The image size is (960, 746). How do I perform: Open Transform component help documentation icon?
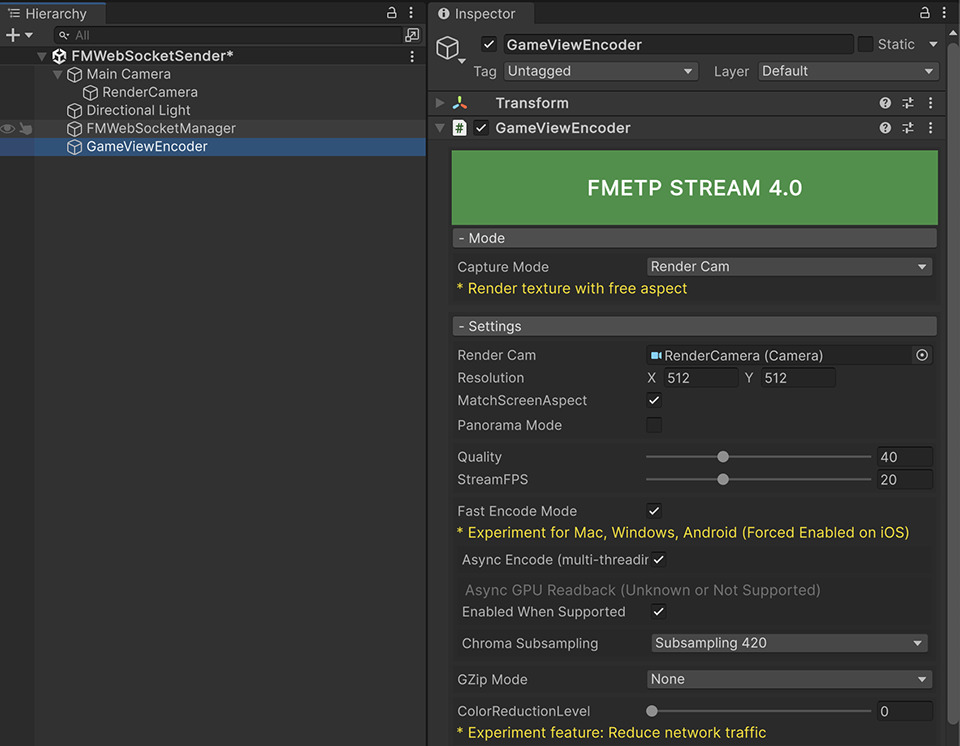tap(884, 102)
